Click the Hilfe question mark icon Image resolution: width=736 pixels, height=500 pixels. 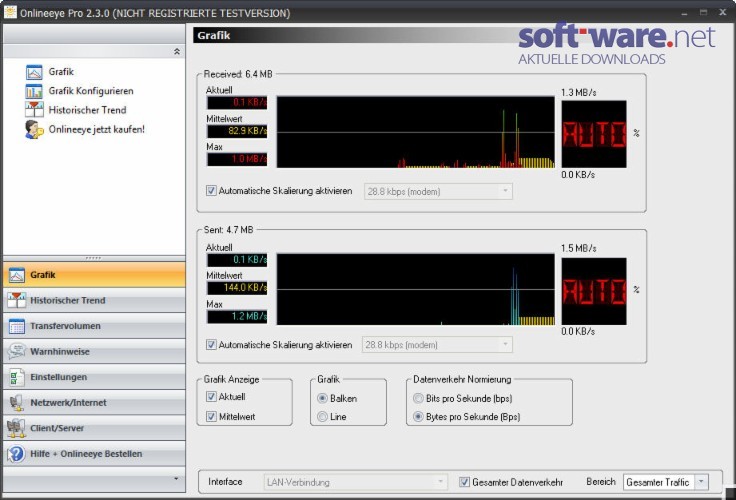point(16,454)
